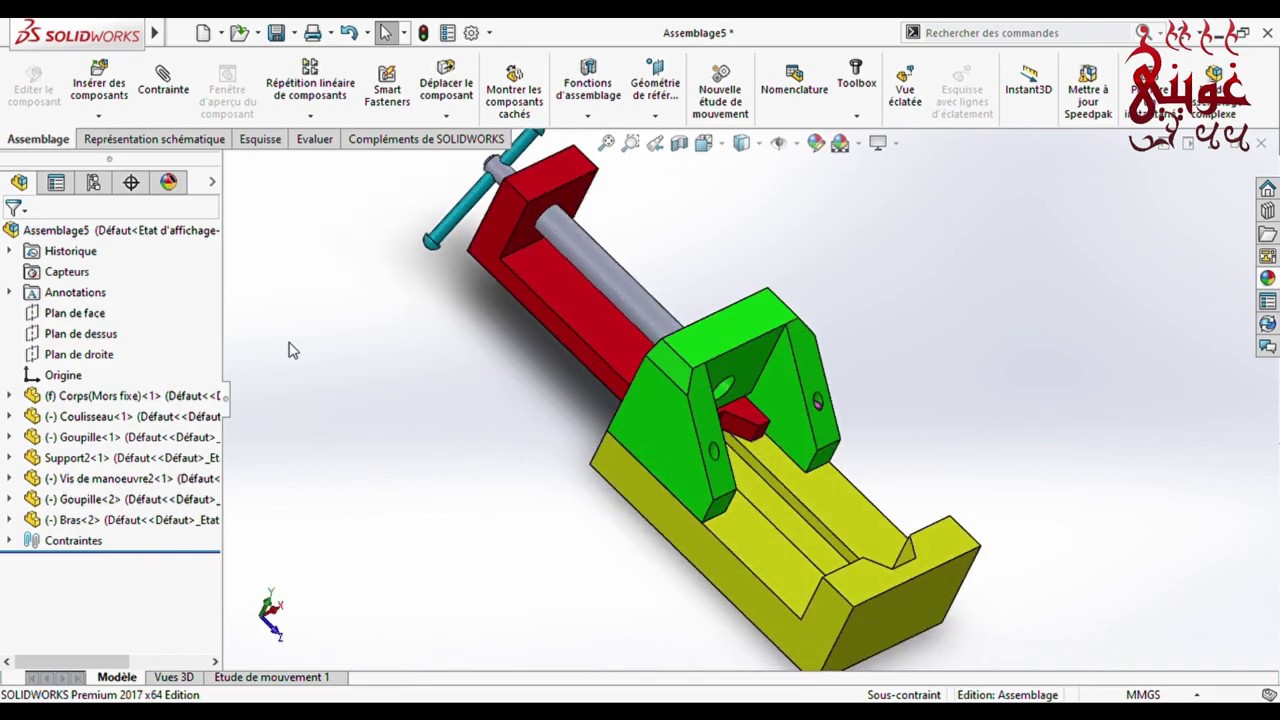
Task: Open the Etude de mouvement 1 tab
Action: point(271,677)
